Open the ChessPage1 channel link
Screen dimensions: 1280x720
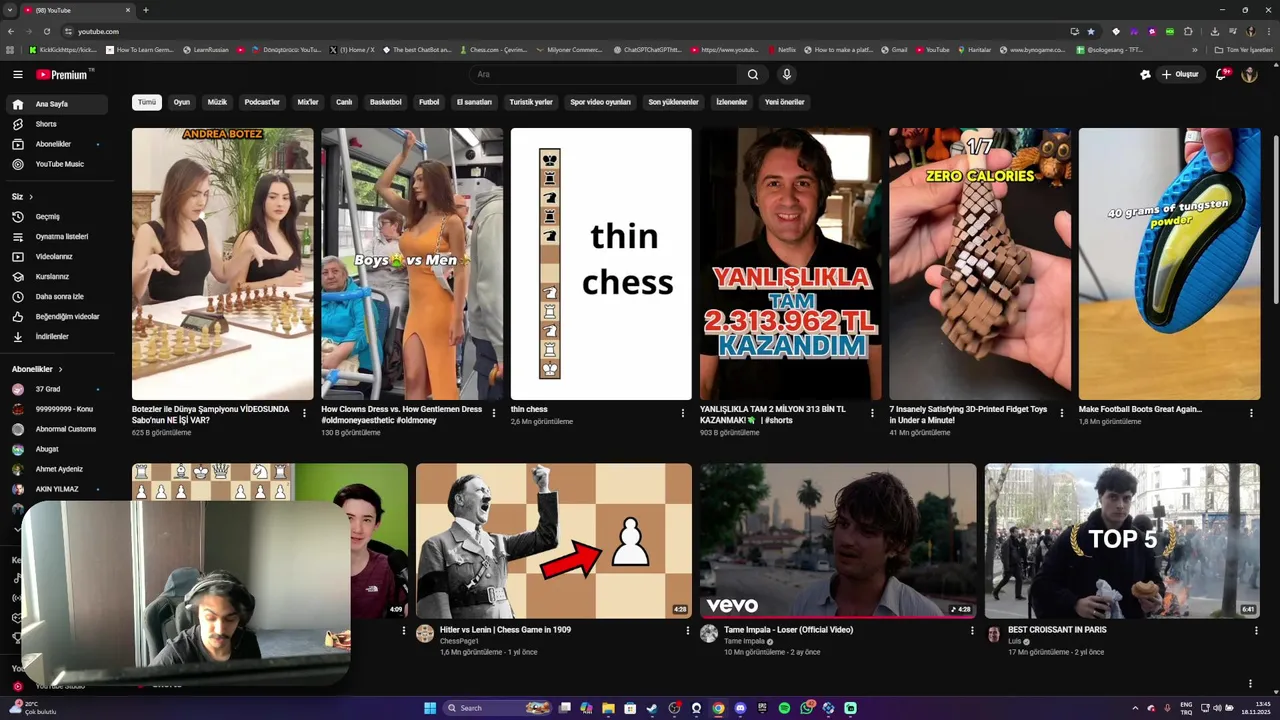(x=459, y=641)
